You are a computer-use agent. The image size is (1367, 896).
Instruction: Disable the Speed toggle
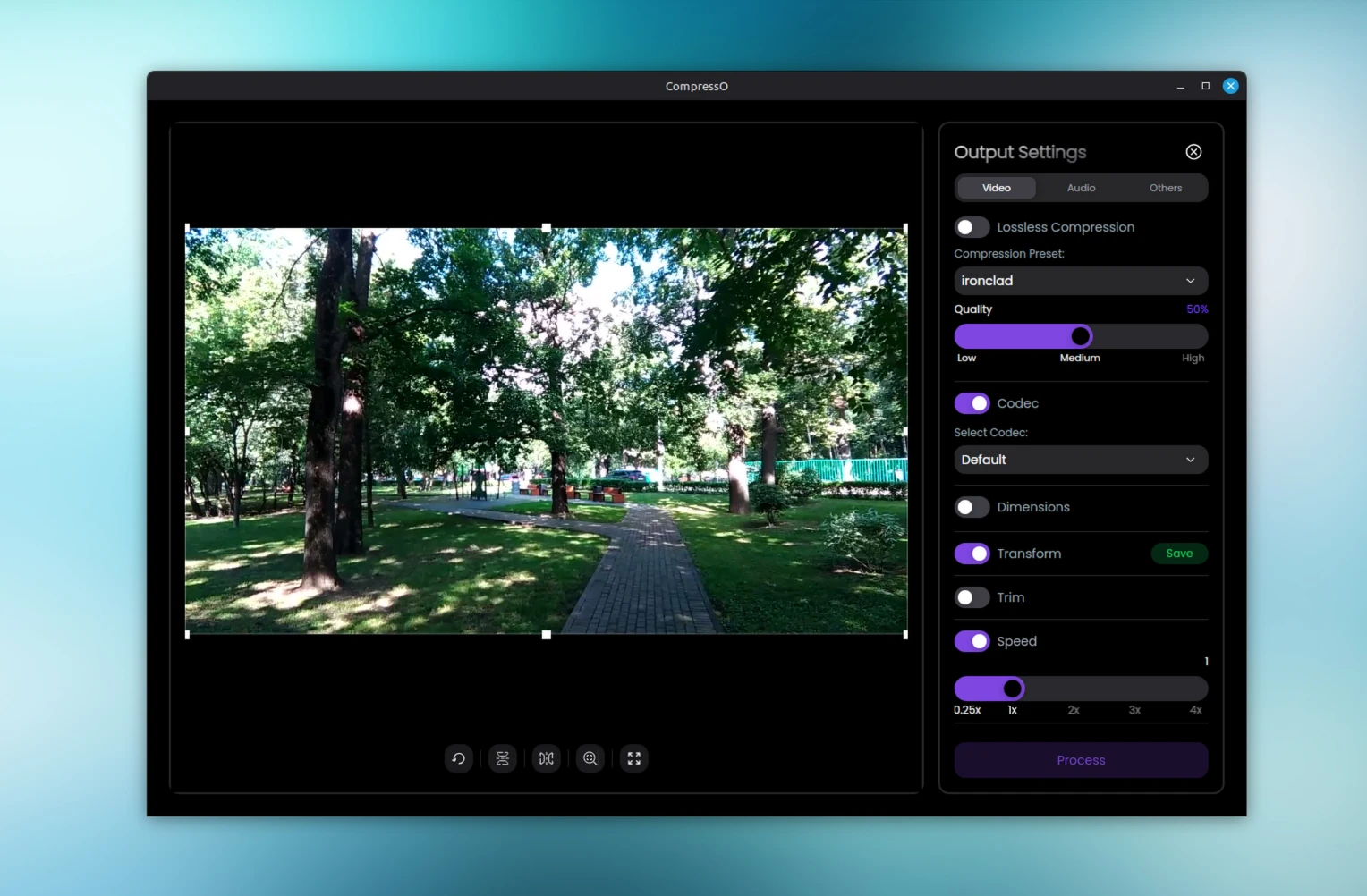click(x=972, y=641)
